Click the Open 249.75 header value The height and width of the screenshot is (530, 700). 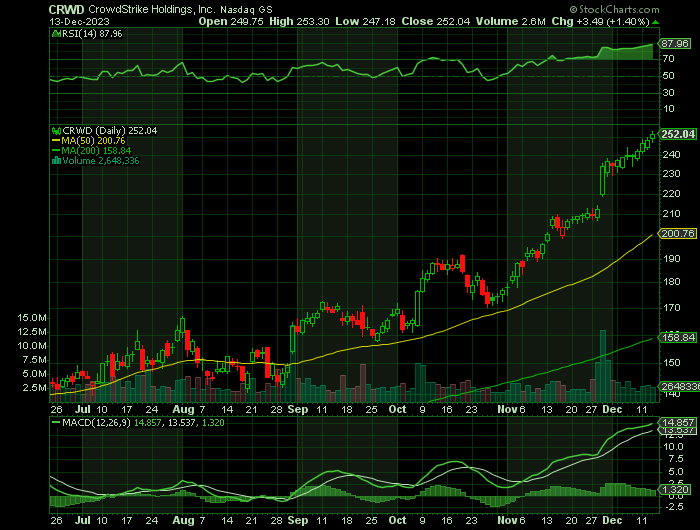[231, 21]
